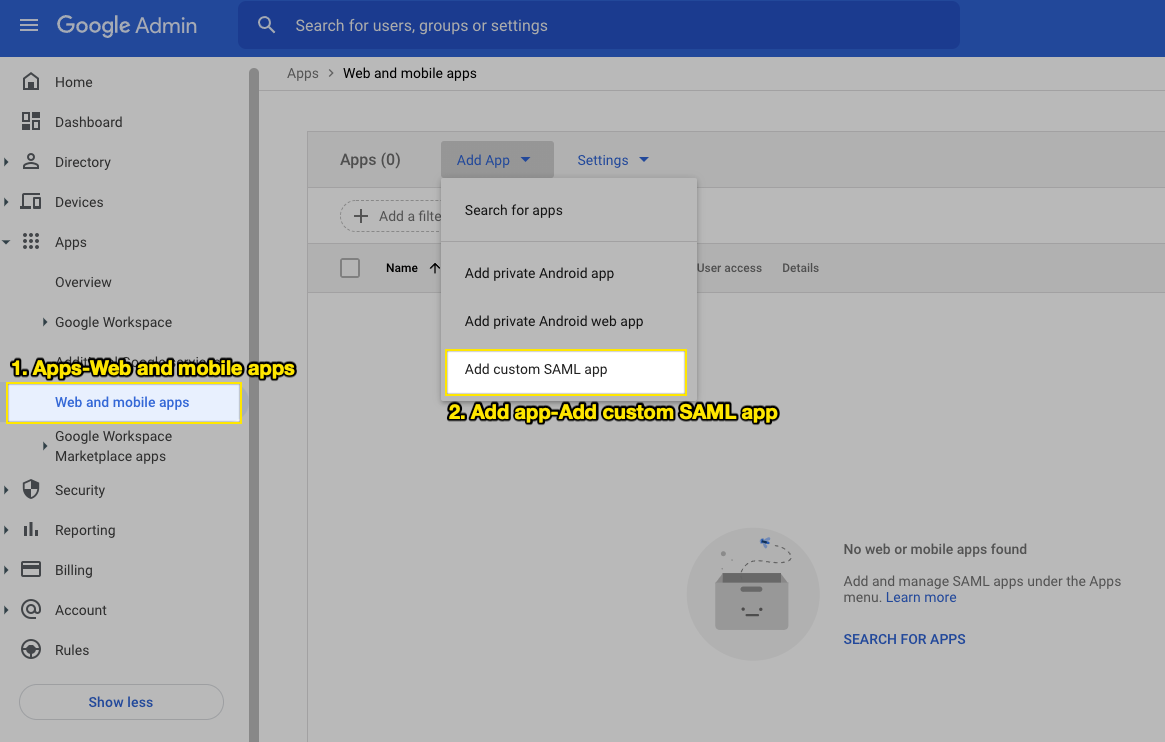1165x742 pixels.
Task: Click the Add a filter chip
Action: point(392,216)
